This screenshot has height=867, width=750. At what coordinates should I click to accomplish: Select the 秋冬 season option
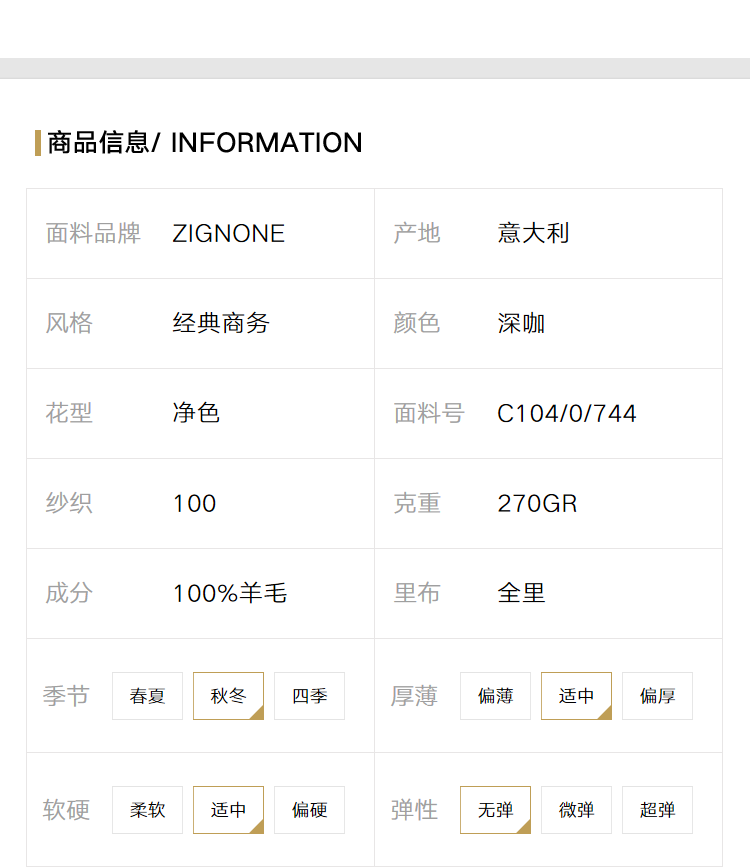tap(228, 696)
